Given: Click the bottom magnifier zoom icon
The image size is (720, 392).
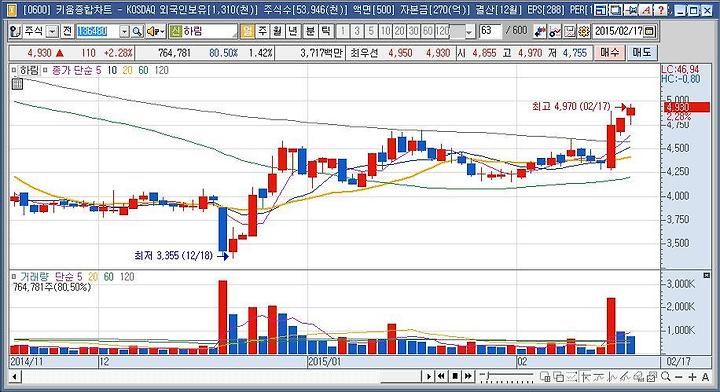Looking at the screenshot, I should point(665,376).
